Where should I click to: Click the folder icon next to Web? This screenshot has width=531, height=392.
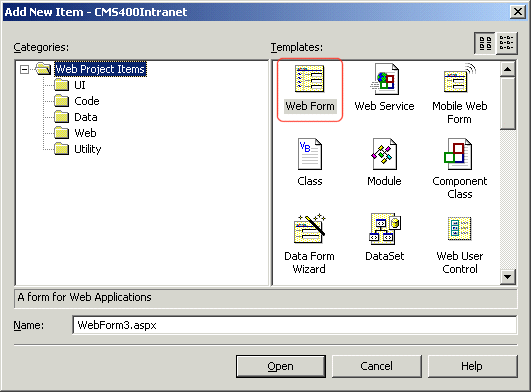(x=62, y=133)
